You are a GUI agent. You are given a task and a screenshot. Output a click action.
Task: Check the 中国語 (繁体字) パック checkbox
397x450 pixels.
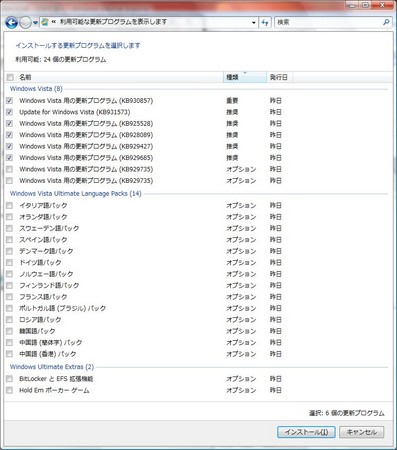click(9, 342)
